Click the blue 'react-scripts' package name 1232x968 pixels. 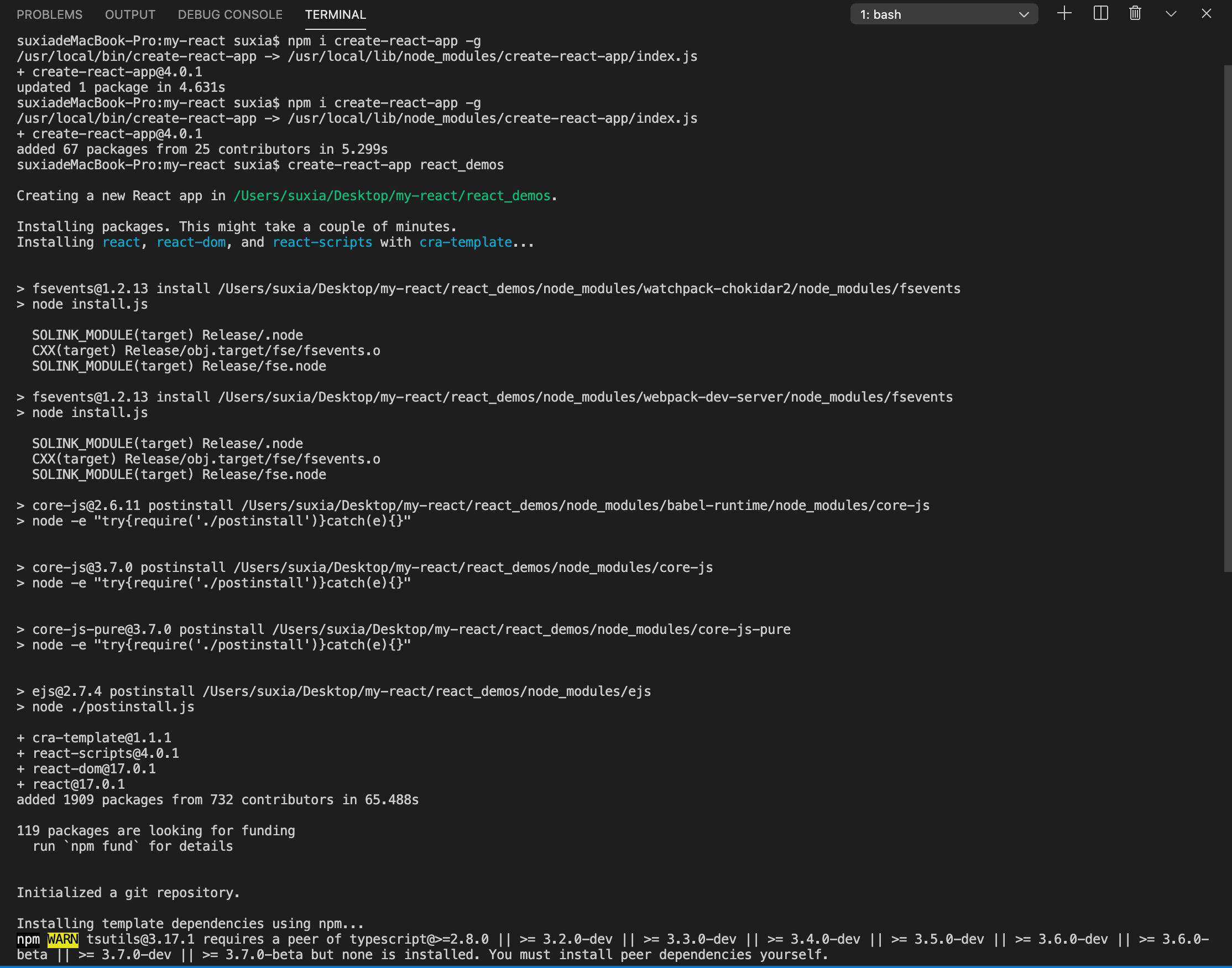coord(322,243)
